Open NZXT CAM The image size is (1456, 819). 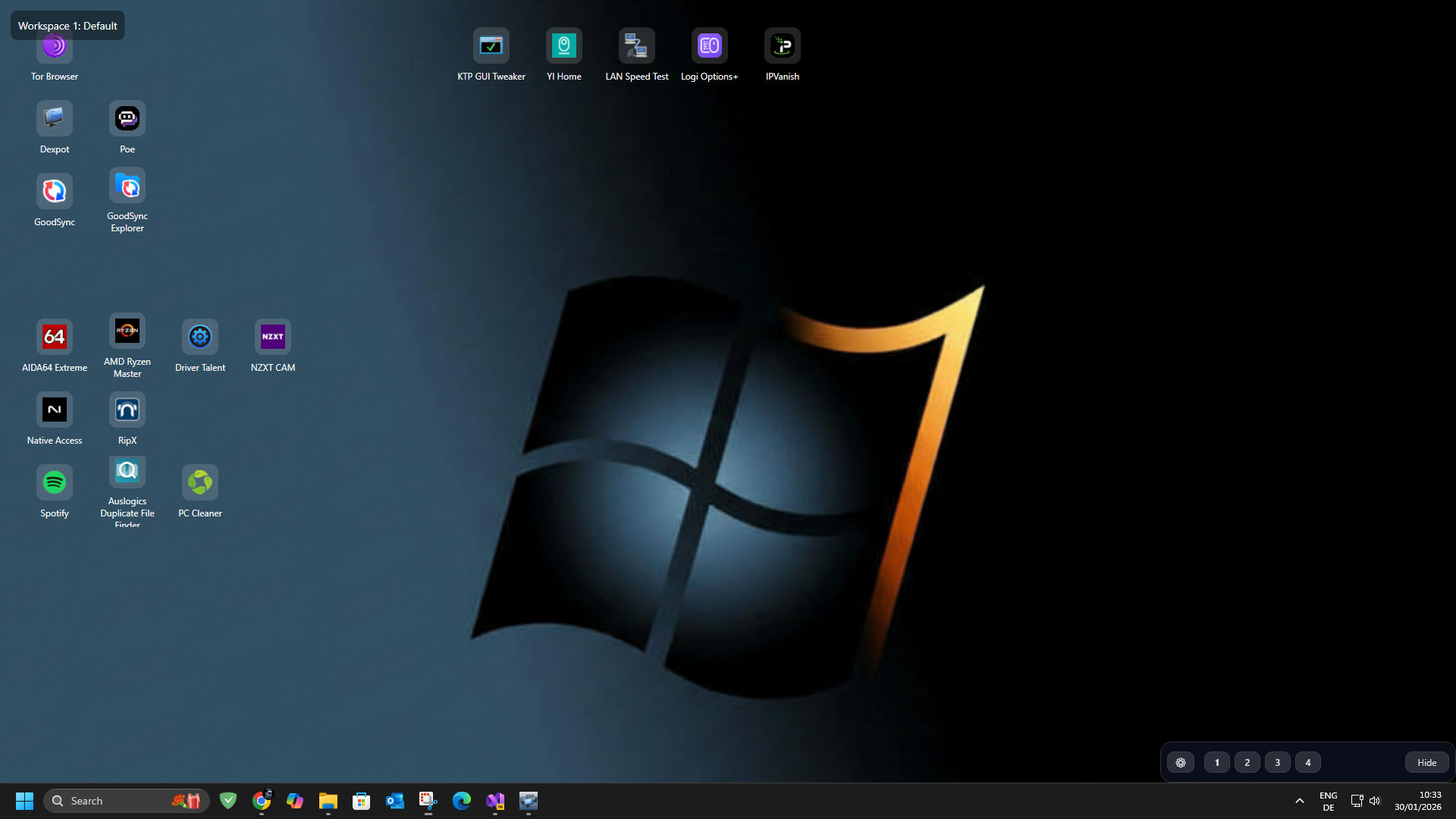pos(272,337)
